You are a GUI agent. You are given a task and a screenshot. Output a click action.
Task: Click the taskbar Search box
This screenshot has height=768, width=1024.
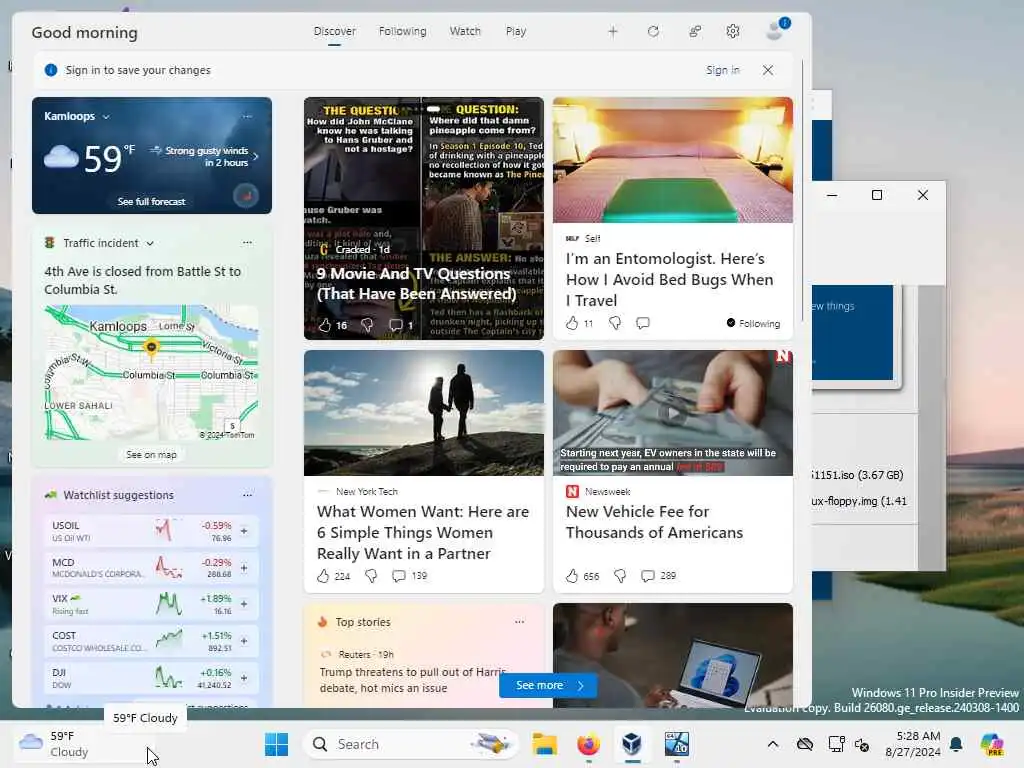(410, 744)
